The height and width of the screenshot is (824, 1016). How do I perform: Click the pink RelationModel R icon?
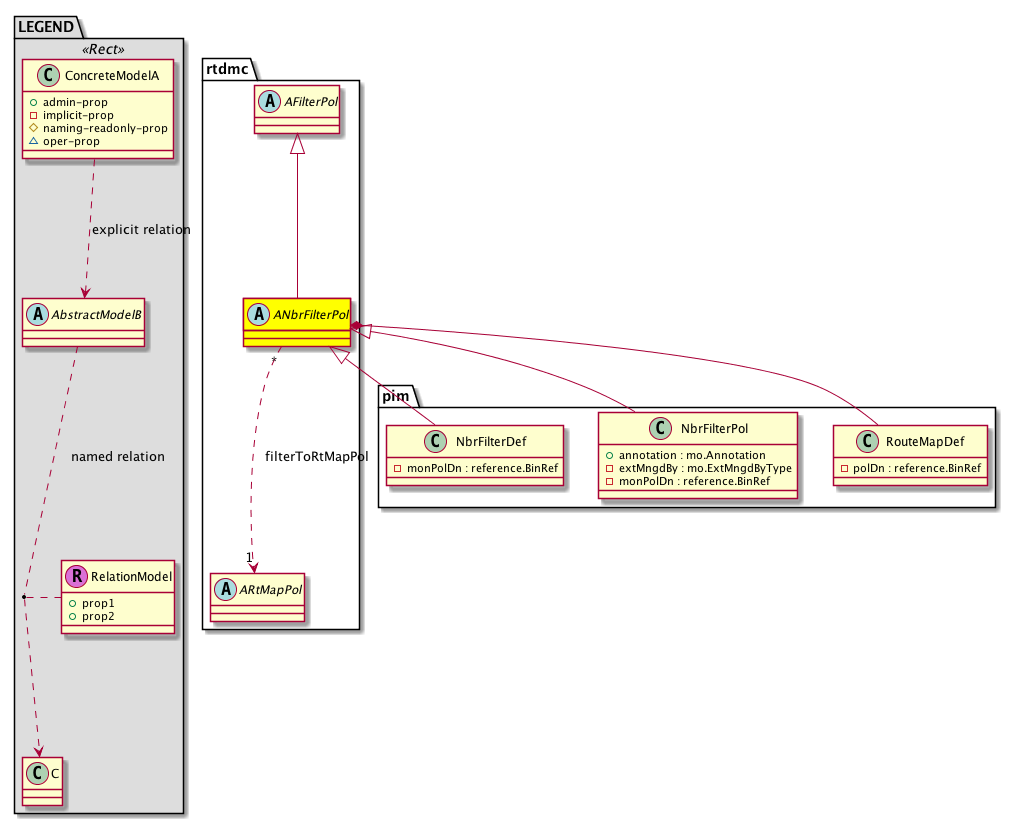point(75,576)
